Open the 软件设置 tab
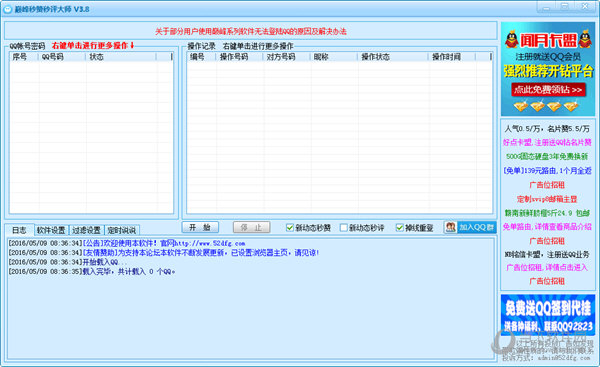600x367 pixels. click(51, 230)
